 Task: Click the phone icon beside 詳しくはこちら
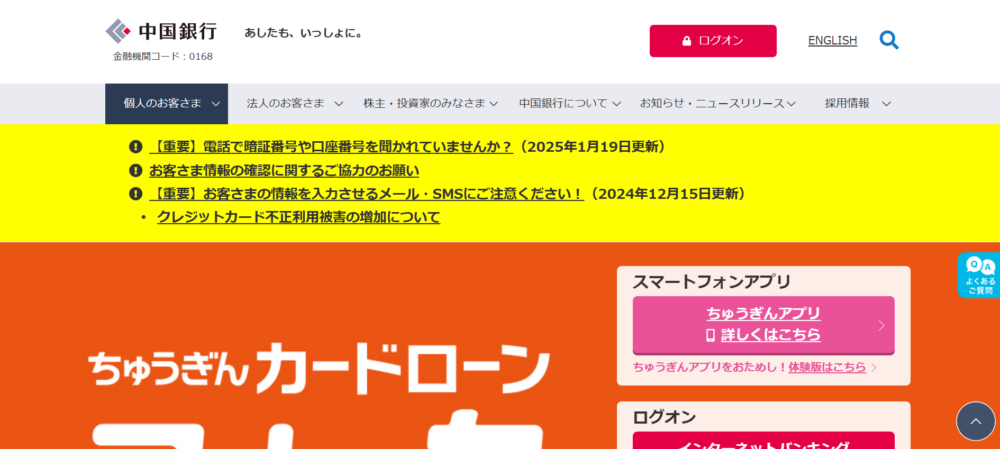(710, 335)
